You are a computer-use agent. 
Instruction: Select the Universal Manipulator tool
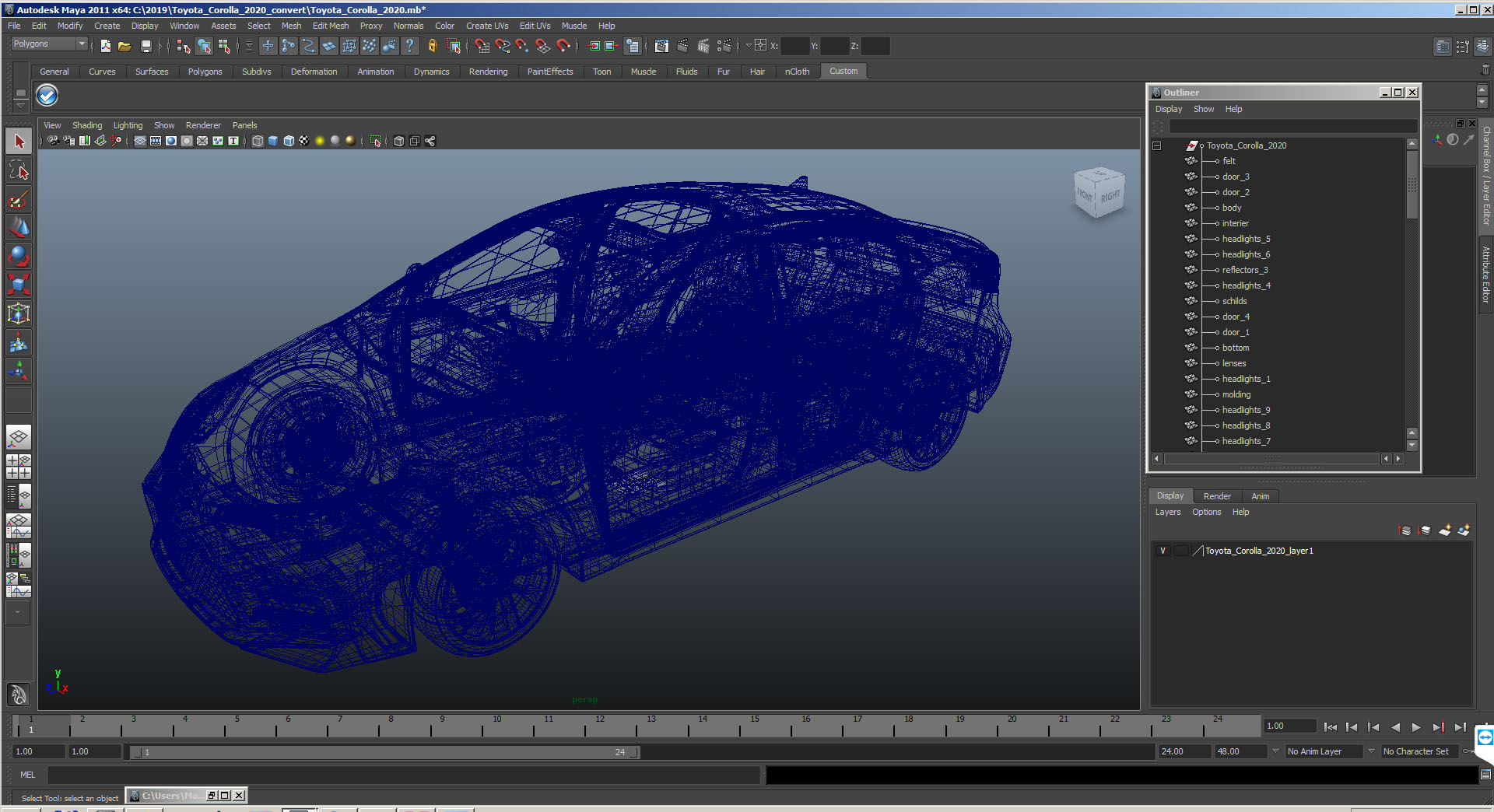tap(19, 313)
